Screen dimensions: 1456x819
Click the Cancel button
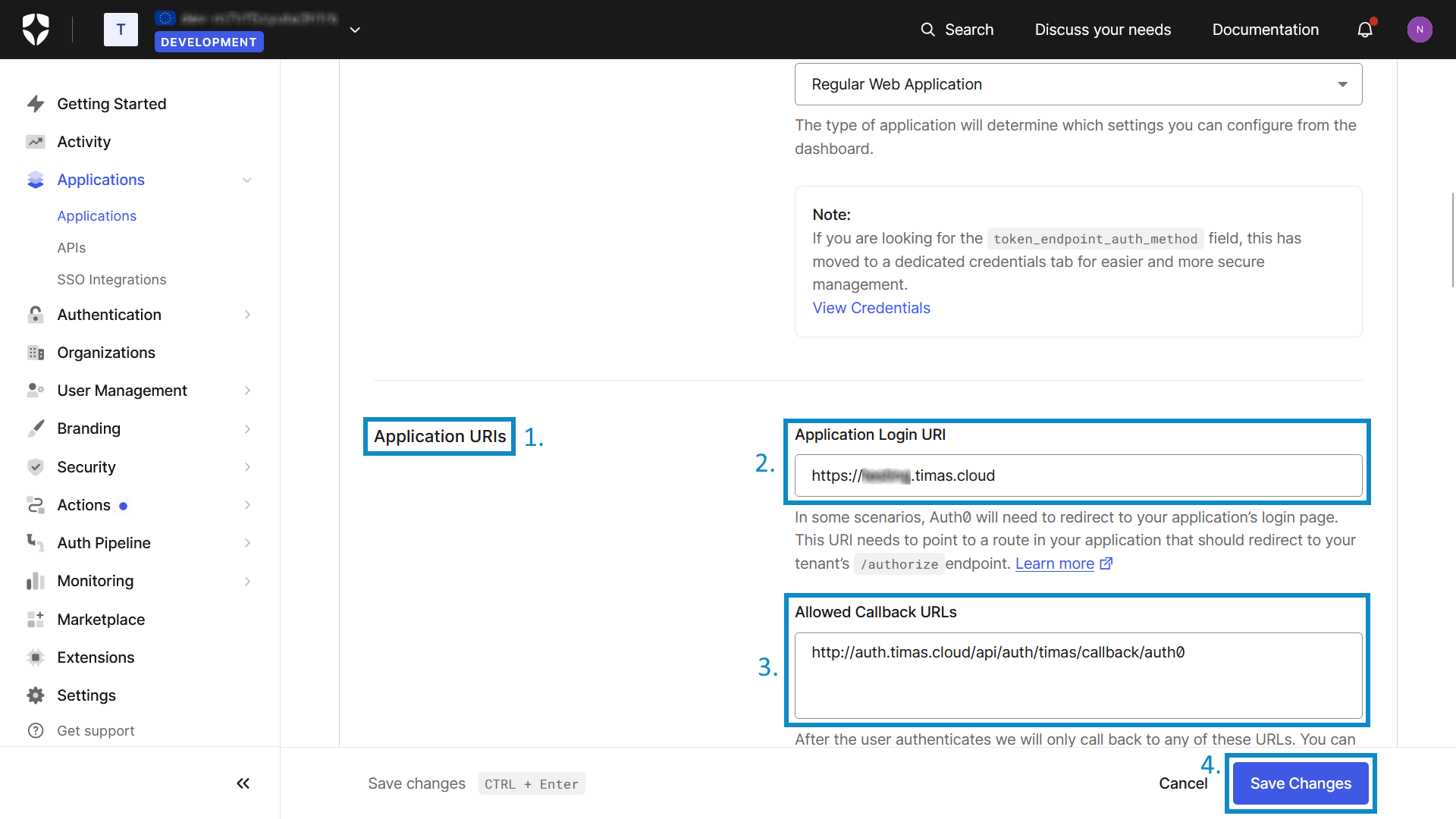coord(1183,783)
